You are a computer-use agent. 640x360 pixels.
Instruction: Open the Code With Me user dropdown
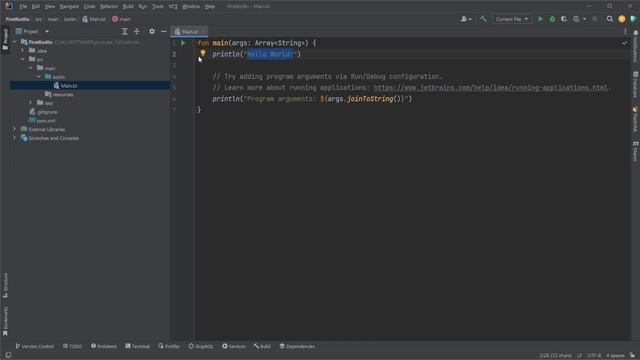click(466, 19)
